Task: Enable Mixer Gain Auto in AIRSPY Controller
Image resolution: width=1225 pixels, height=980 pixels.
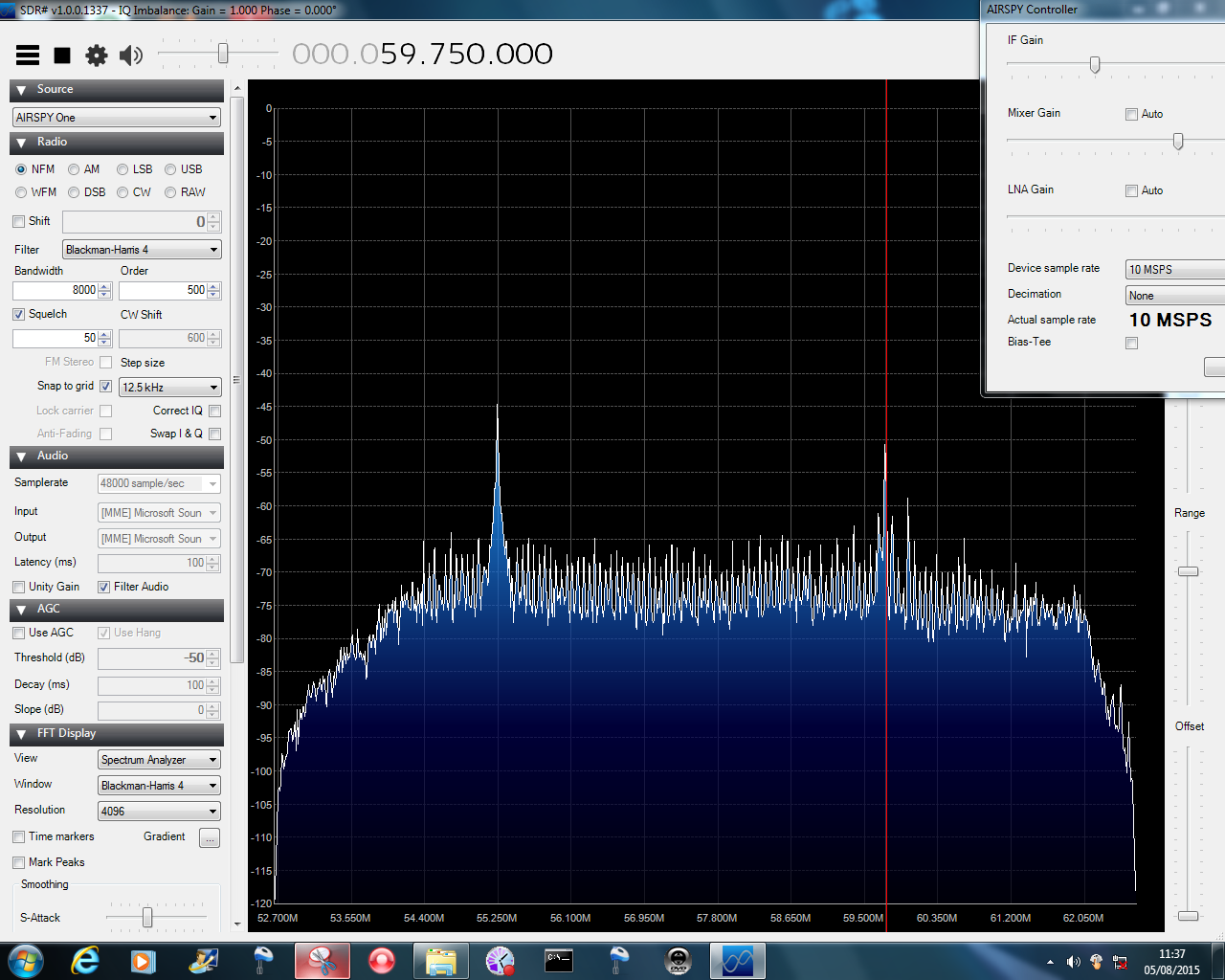Action: (1131, 114)
